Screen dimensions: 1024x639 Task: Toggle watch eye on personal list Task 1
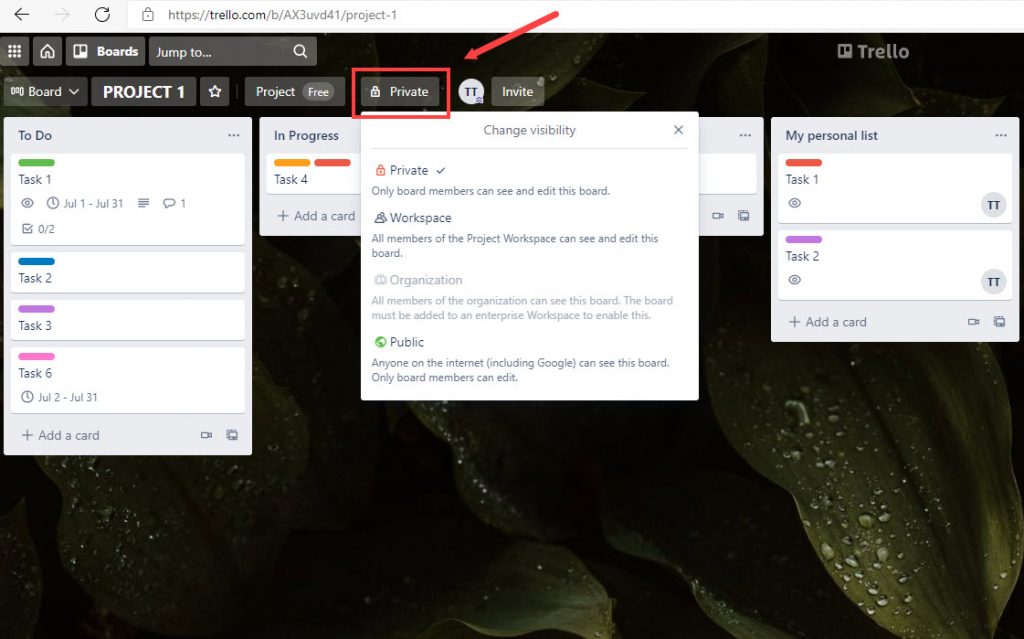[794, 203]
